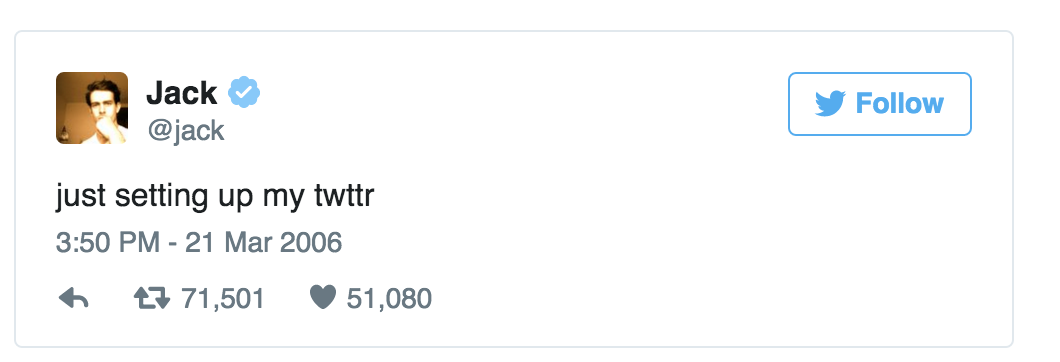Open the profile via the Jack display name
Screen dimensions: 1060x362
tap(182, 93)
